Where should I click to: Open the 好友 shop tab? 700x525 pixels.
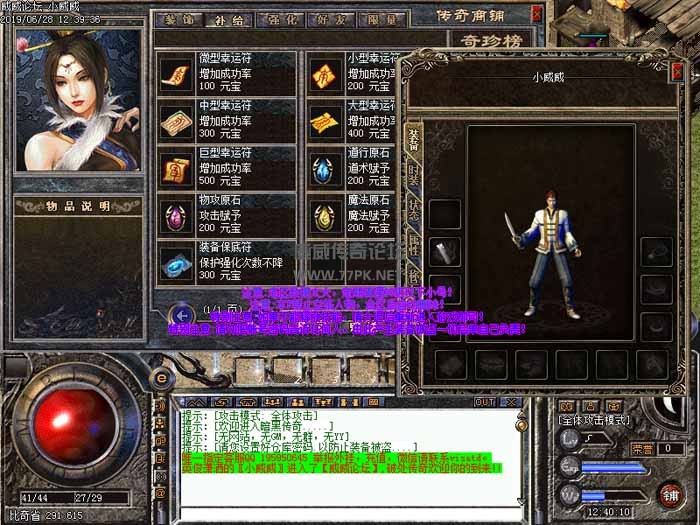point(332,20)
